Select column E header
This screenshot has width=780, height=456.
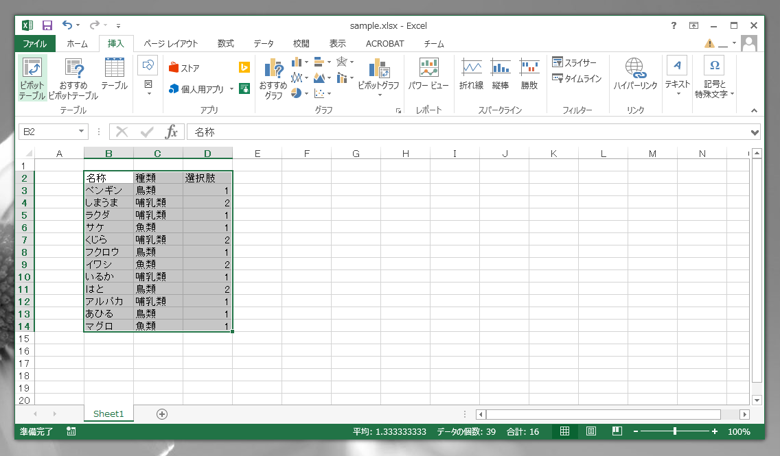coord(257,153)
